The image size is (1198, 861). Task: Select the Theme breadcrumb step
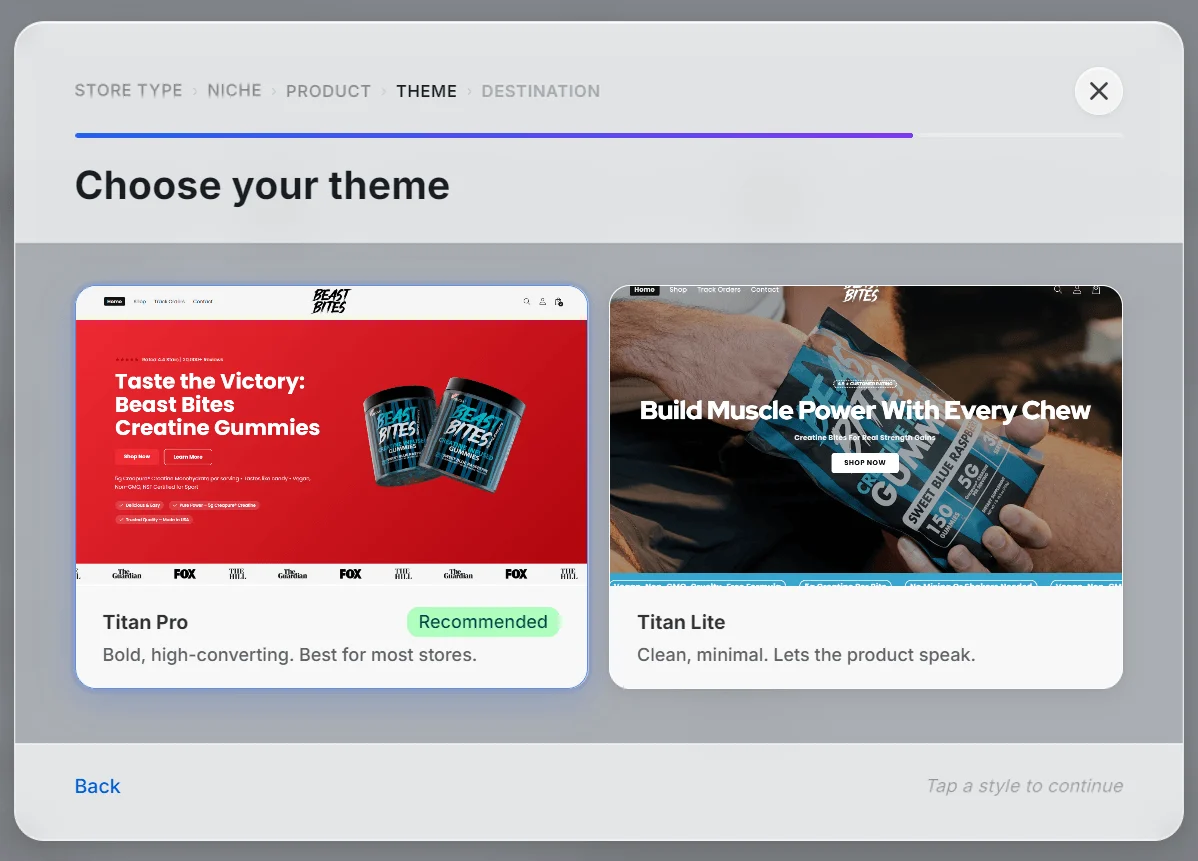(x=426, y=91)
